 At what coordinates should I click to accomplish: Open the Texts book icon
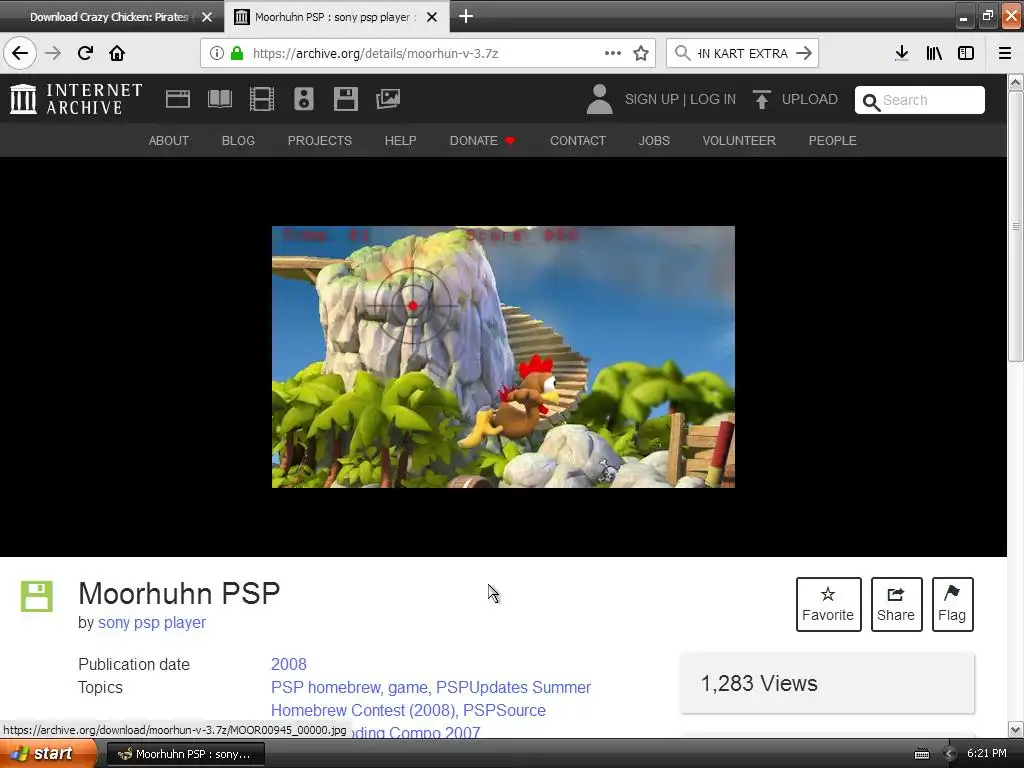point(219,99)
